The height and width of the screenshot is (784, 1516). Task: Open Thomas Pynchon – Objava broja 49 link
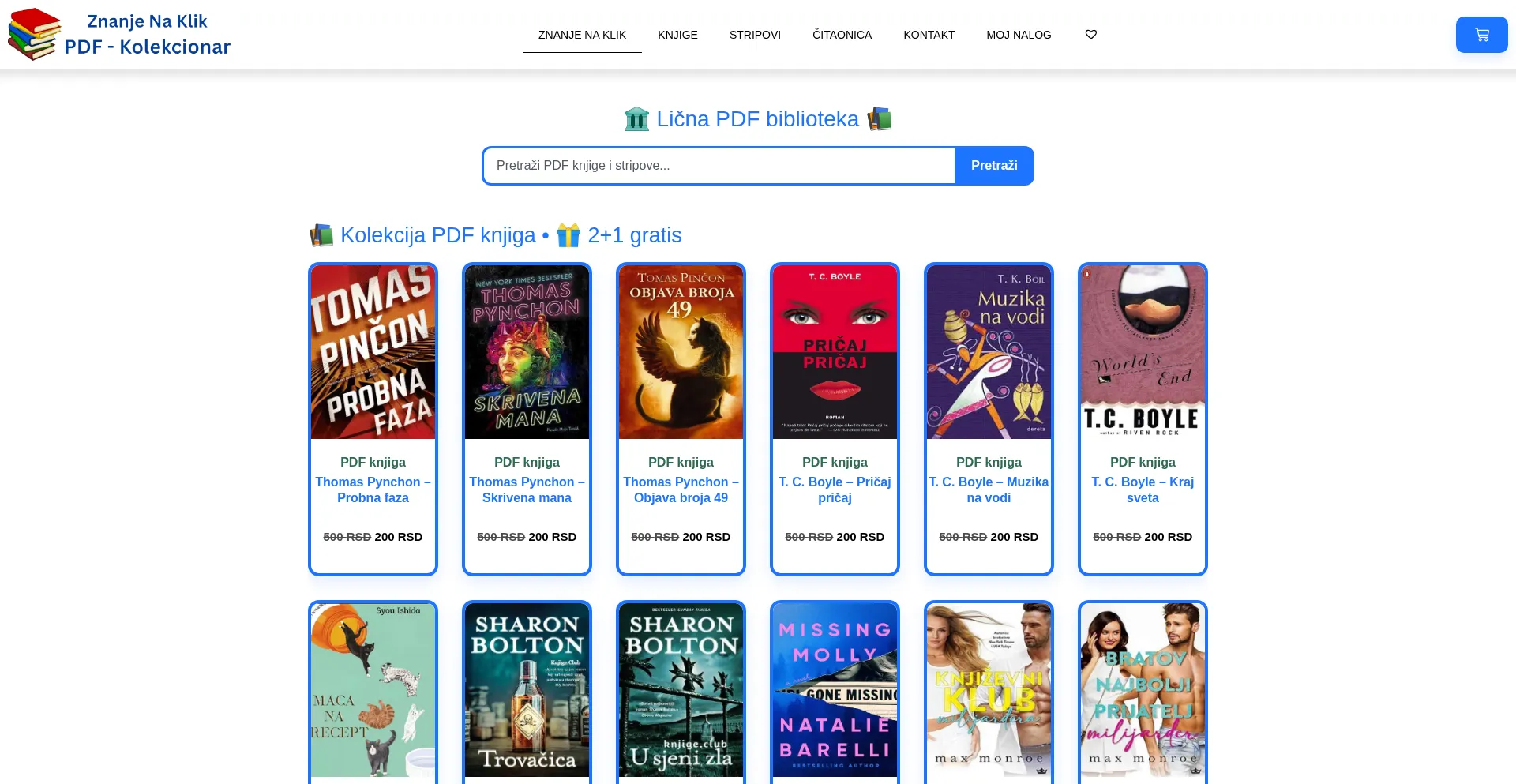681,490
